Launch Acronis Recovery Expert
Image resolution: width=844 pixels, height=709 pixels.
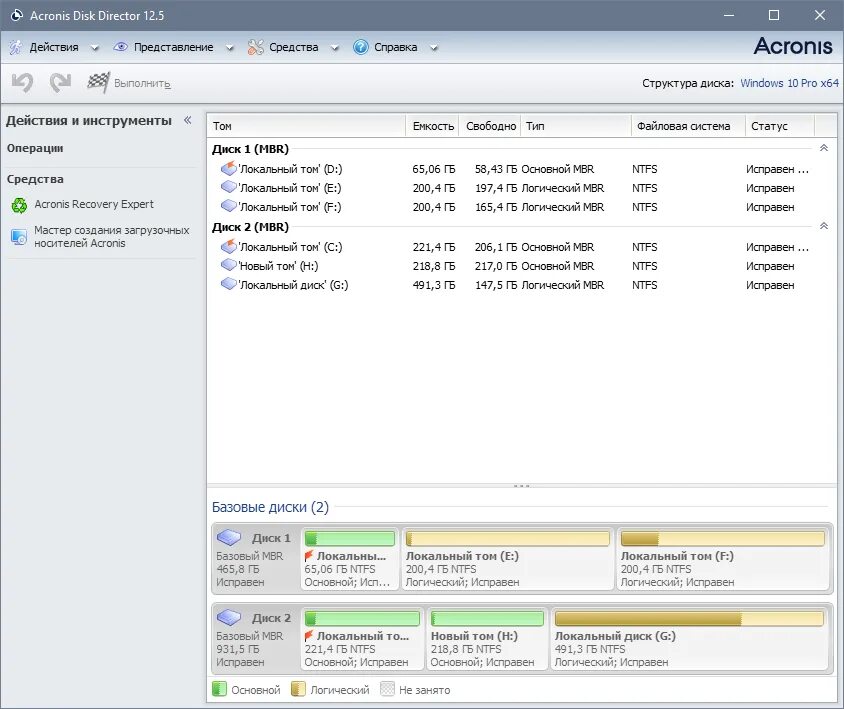(x=94, y=205)
